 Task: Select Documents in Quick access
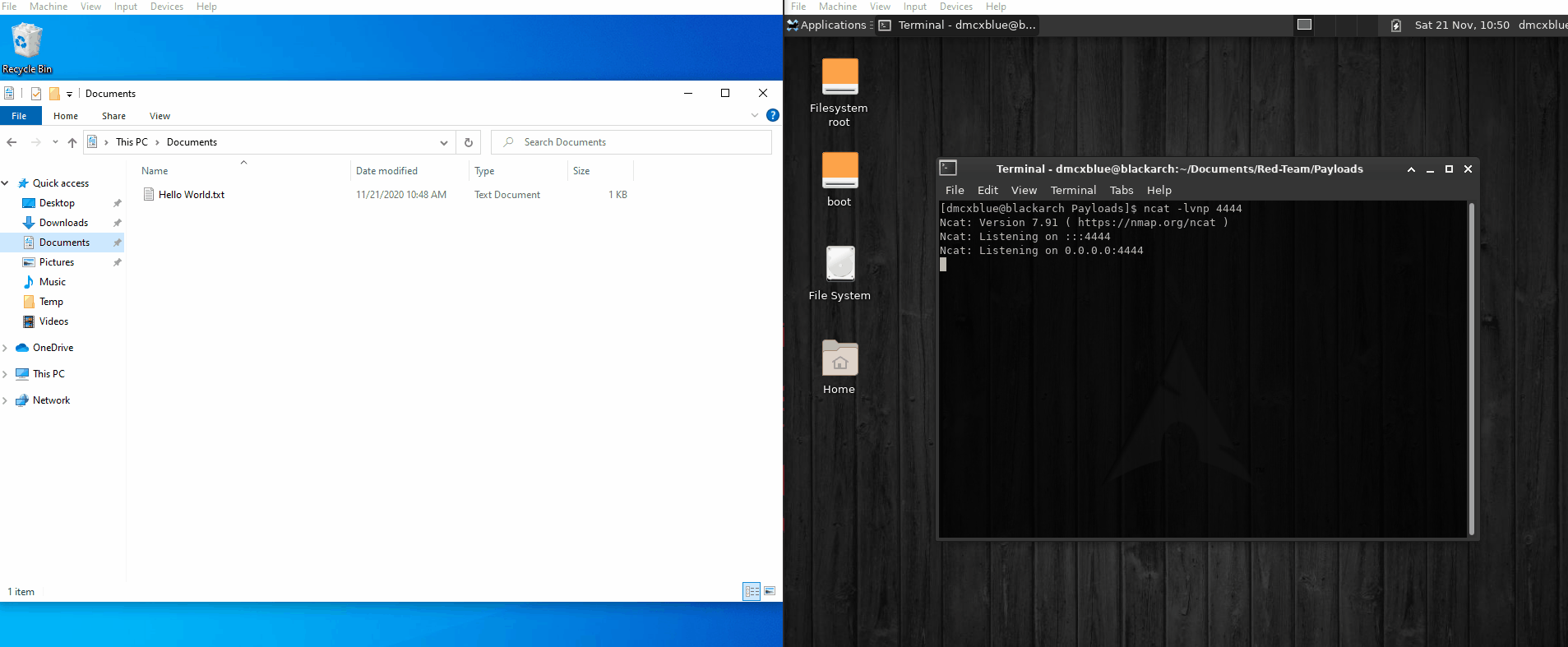pos(64,243)
